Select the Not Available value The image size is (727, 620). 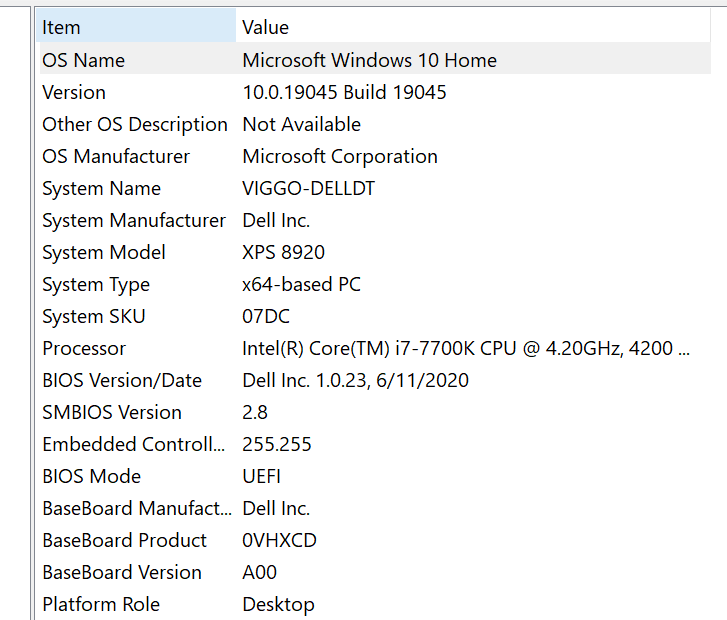(x=302, y=124)
